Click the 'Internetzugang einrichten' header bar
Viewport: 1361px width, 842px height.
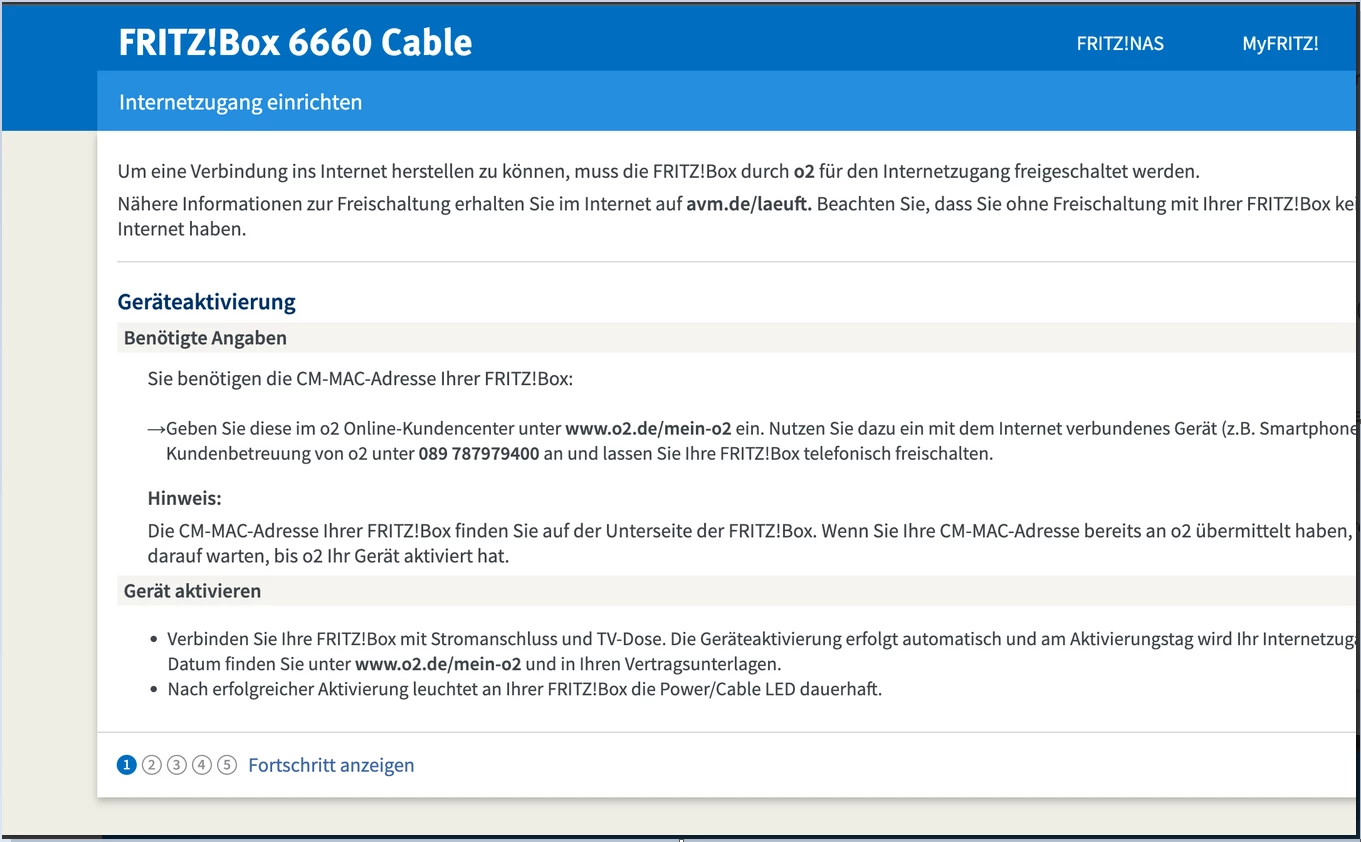tap(240, 102)
